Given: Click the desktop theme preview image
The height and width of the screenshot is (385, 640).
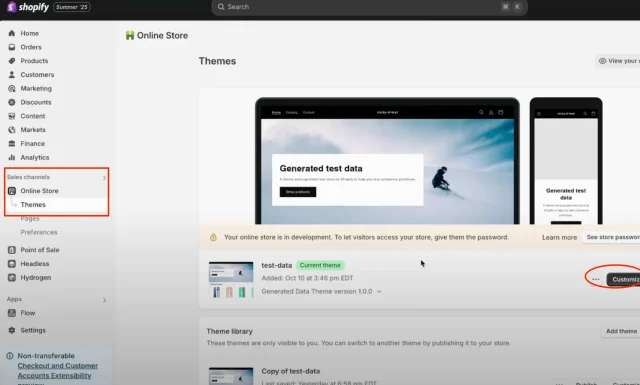Looking at the screenshot, I should 387,161.
